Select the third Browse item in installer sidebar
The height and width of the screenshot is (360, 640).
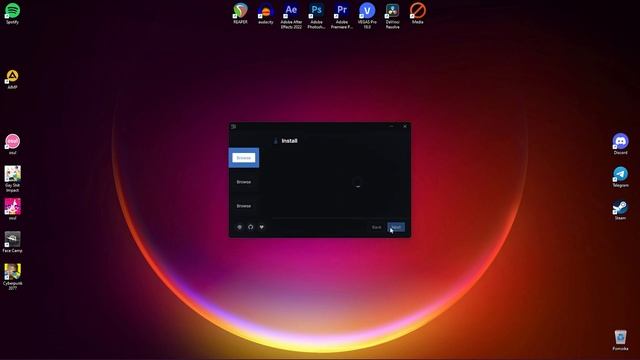[244, 206]
